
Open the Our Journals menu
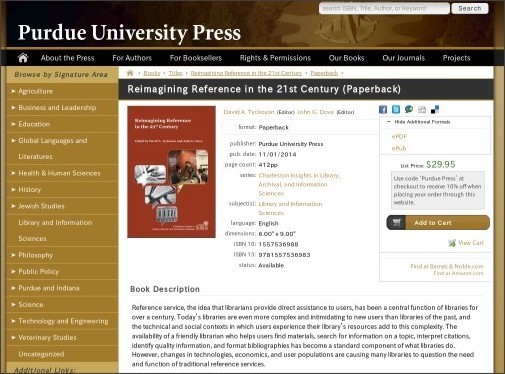point(403,58)
